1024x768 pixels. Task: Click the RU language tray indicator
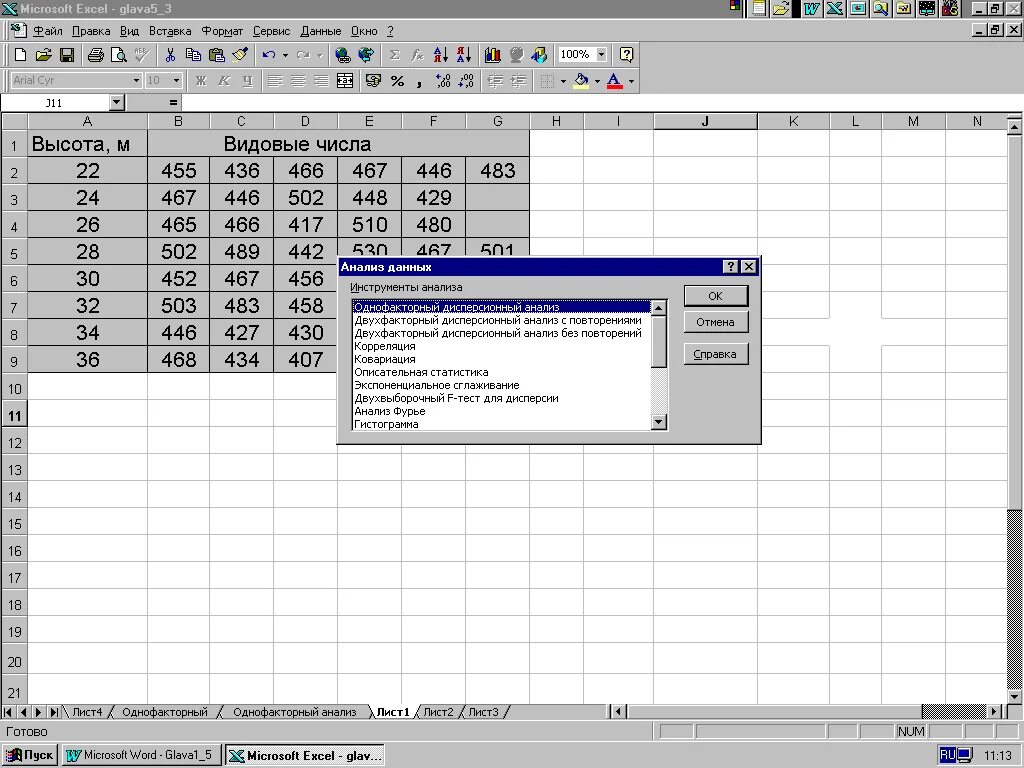pyautogui.click(x=948, y=755)
